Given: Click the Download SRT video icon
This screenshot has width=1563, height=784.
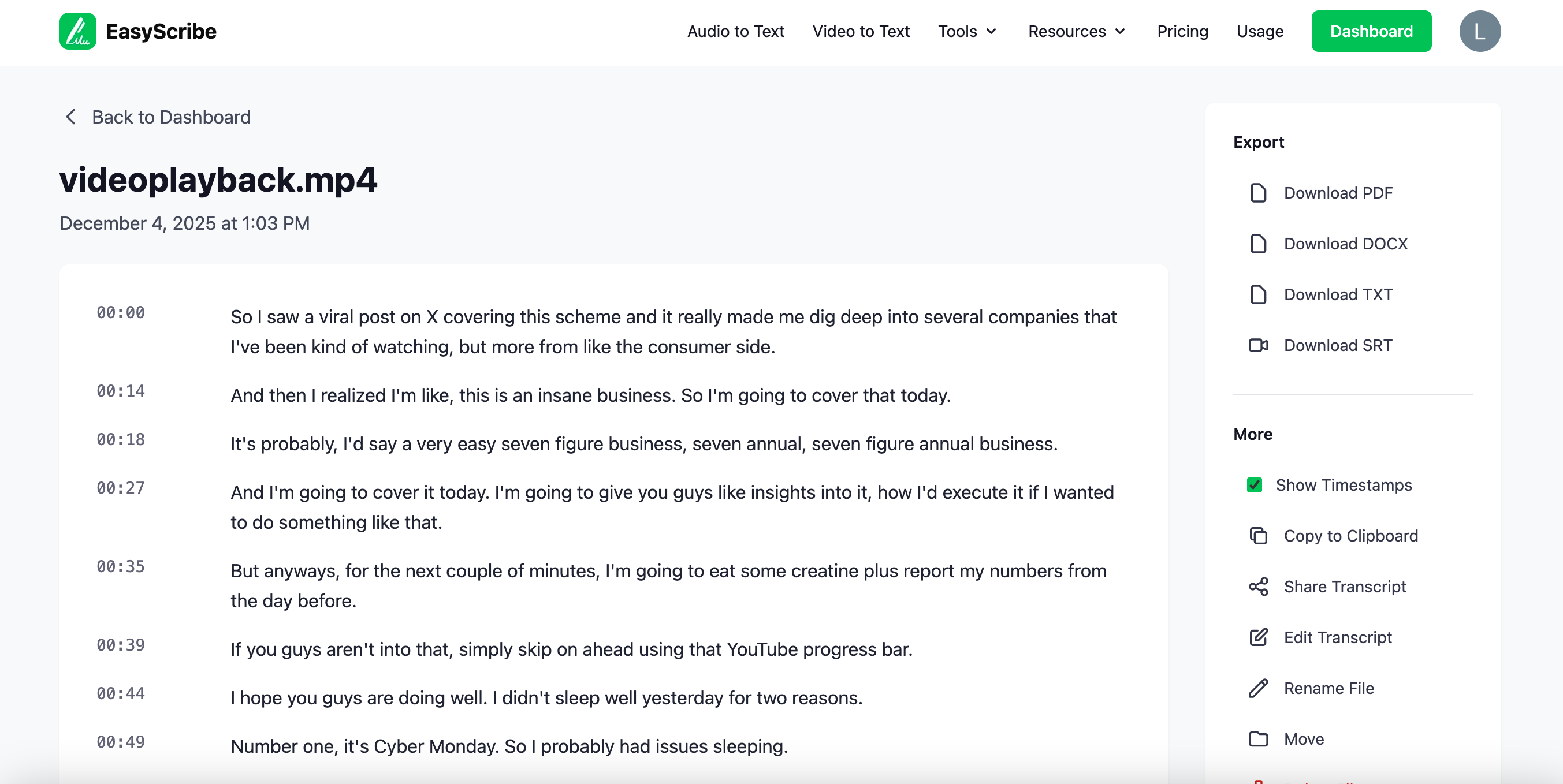Looking at the screenshot, I should [x=1258, y=346].
